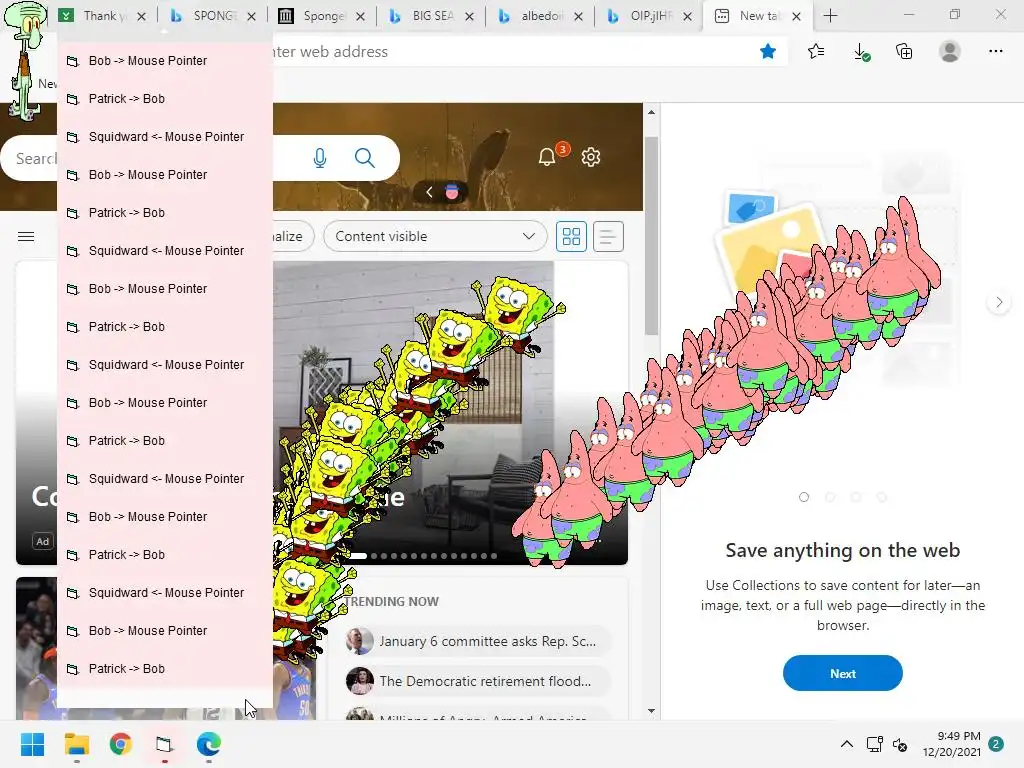Viewport: 1024px width, 768px height.
Task: Click the TRENDING NOW heading
Action: click(x=391, y=601)
